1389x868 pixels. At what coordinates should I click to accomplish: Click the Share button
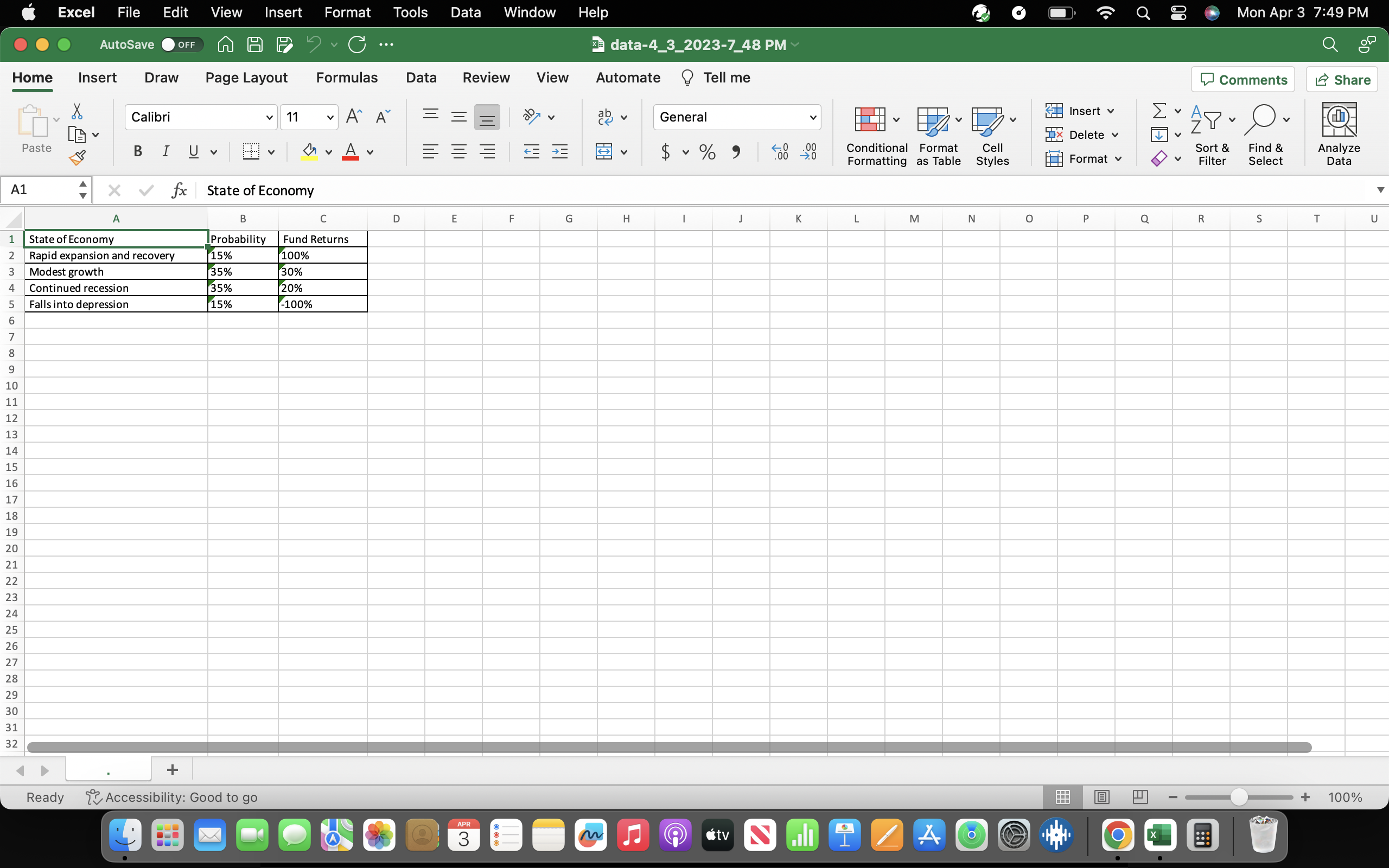pyautogui.click(x=1342, y=79)
